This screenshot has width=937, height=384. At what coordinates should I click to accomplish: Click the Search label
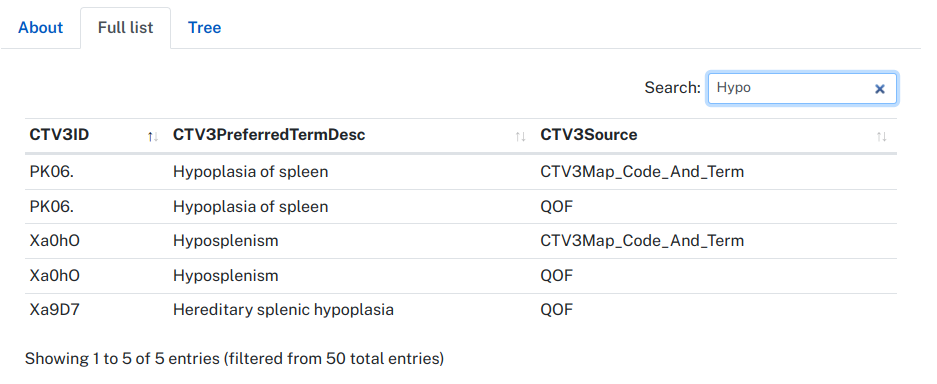coord(672,88)
